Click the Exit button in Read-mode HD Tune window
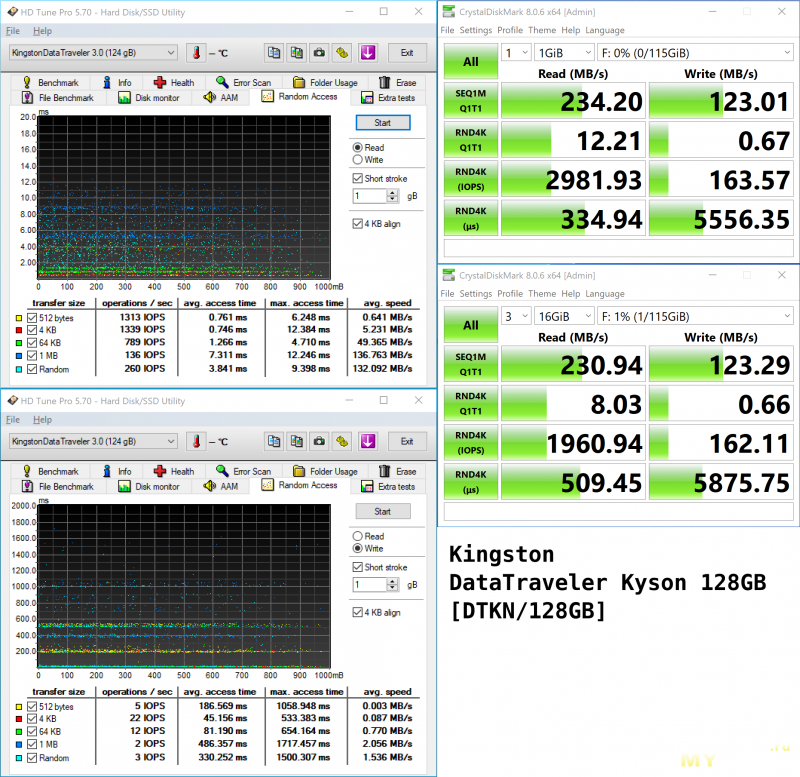The height and width of the screenshot is (777, 800). (x=407, y=53)
